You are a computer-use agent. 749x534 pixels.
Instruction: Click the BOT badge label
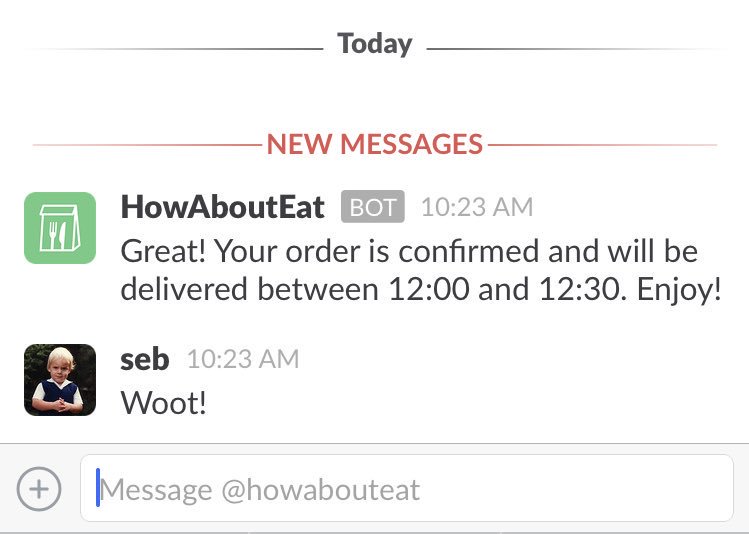point(372,207)
